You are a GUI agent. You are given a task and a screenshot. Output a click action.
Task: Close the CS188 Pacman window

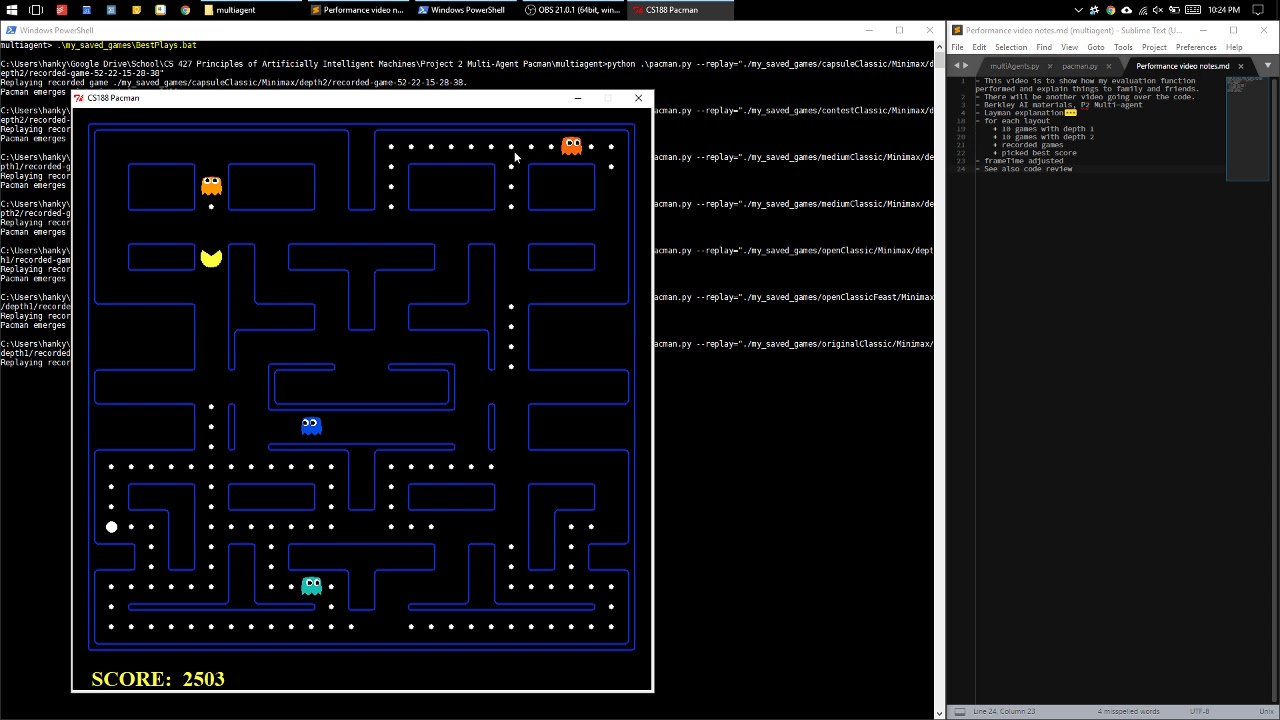(638, 98)
